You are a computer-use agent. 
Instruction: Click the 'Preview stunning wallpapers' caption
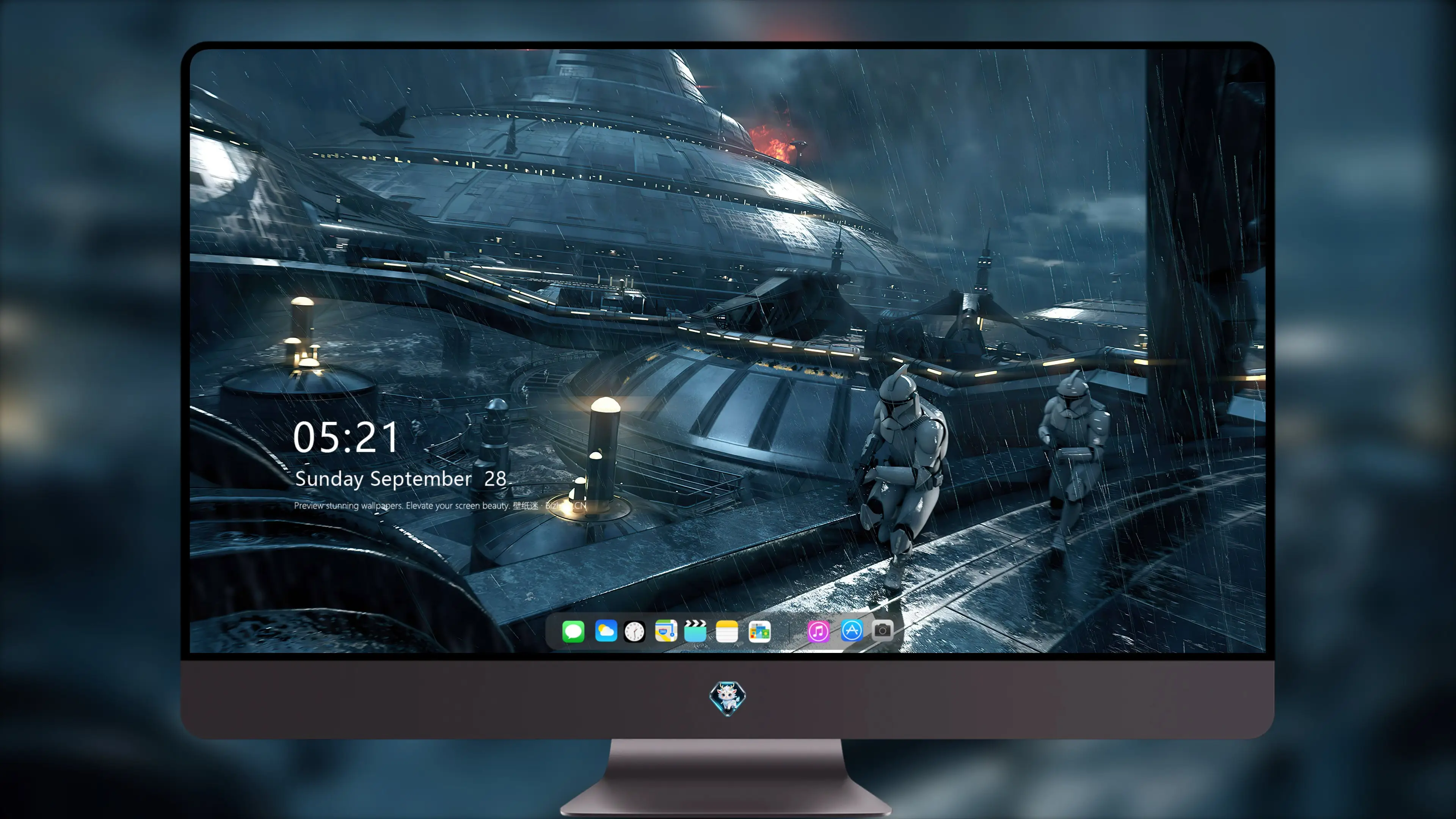[440, 505]
